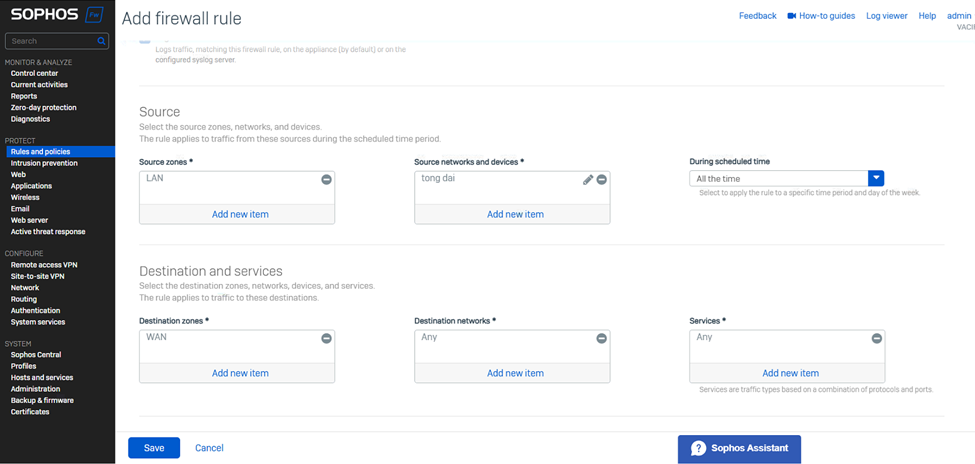Remove WAN from Destination zones
Screen dimensions: 975x464
point(326,339)
